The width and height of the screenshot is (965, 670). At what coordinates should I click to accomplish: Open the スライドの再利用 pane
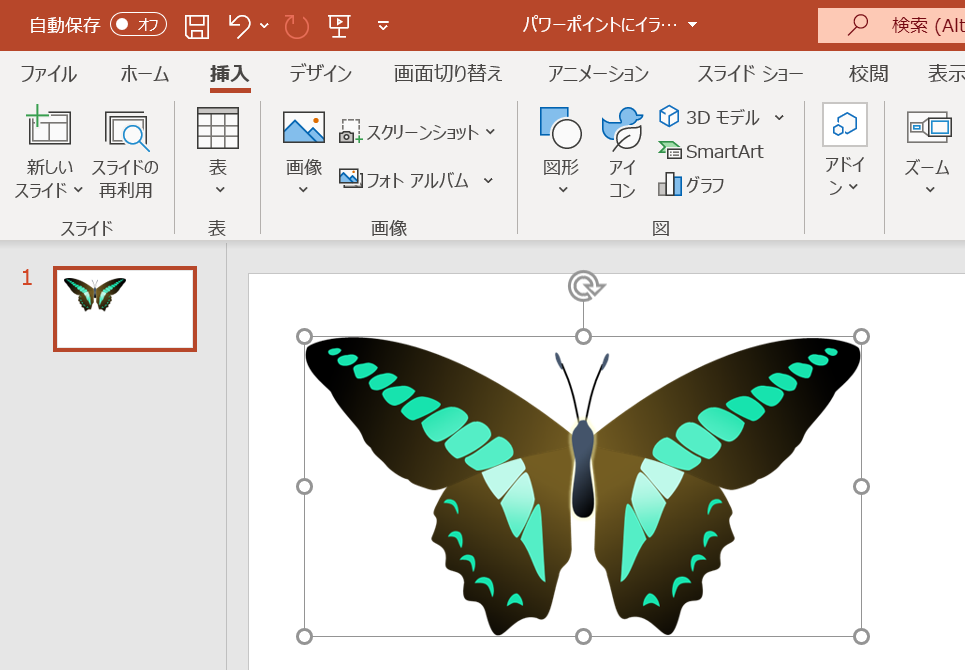(124, 150)
